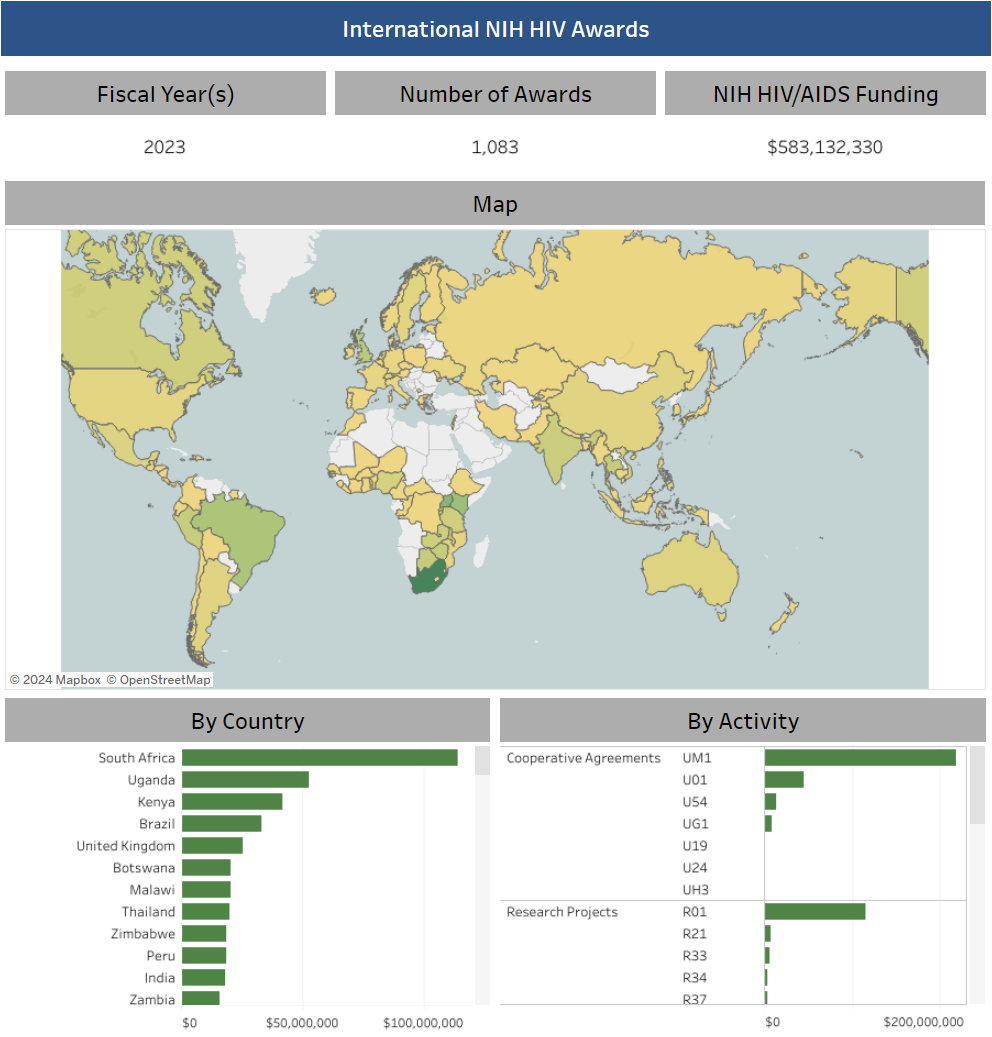
Task: Click the "United Kingdom" label
Action: coord(126,846)
